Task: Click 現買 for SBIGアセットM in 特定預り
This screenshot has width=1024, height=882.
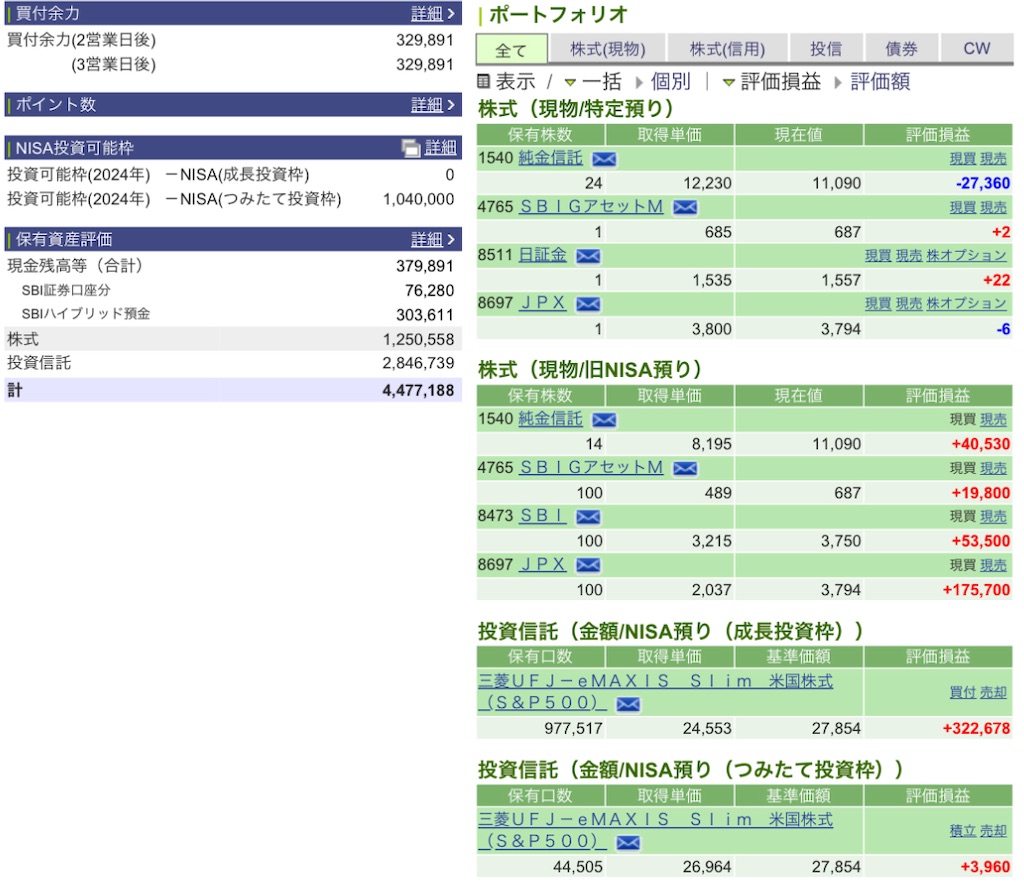Action: 962,208
